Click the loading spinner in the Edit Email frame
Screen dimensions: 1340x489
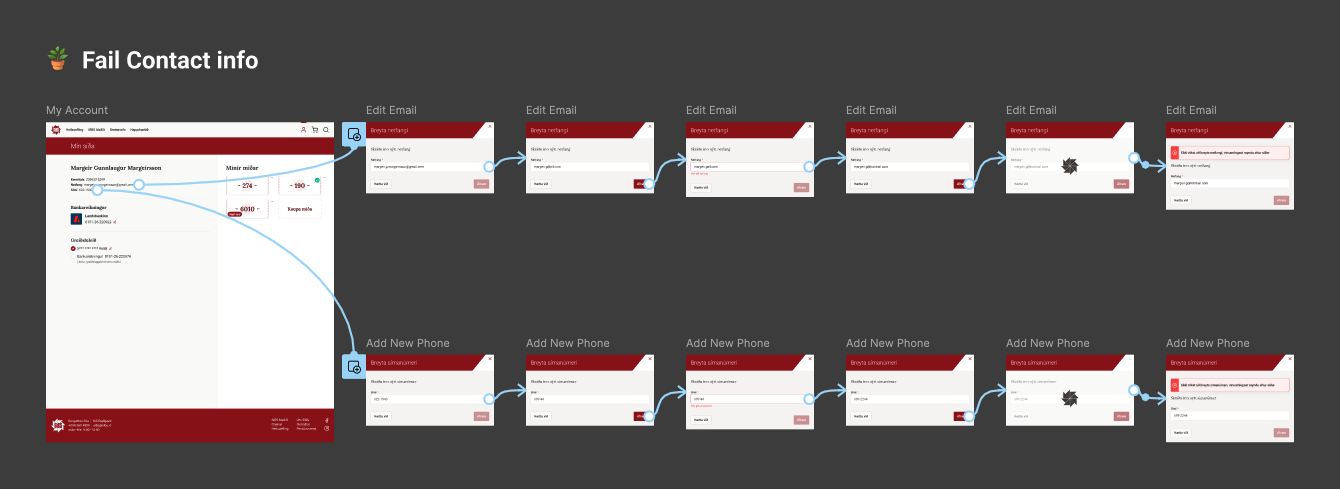[1069, 166]
